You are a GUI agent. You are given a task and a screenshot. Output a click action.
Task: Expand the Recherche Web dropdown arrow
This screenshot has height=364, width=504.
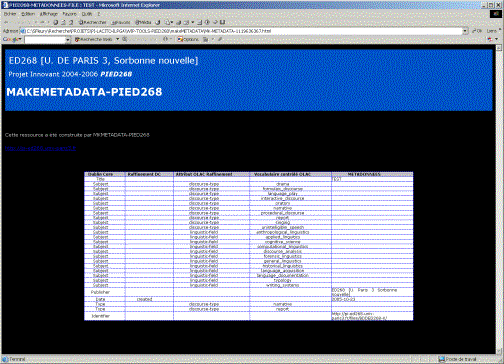(117, 39)
